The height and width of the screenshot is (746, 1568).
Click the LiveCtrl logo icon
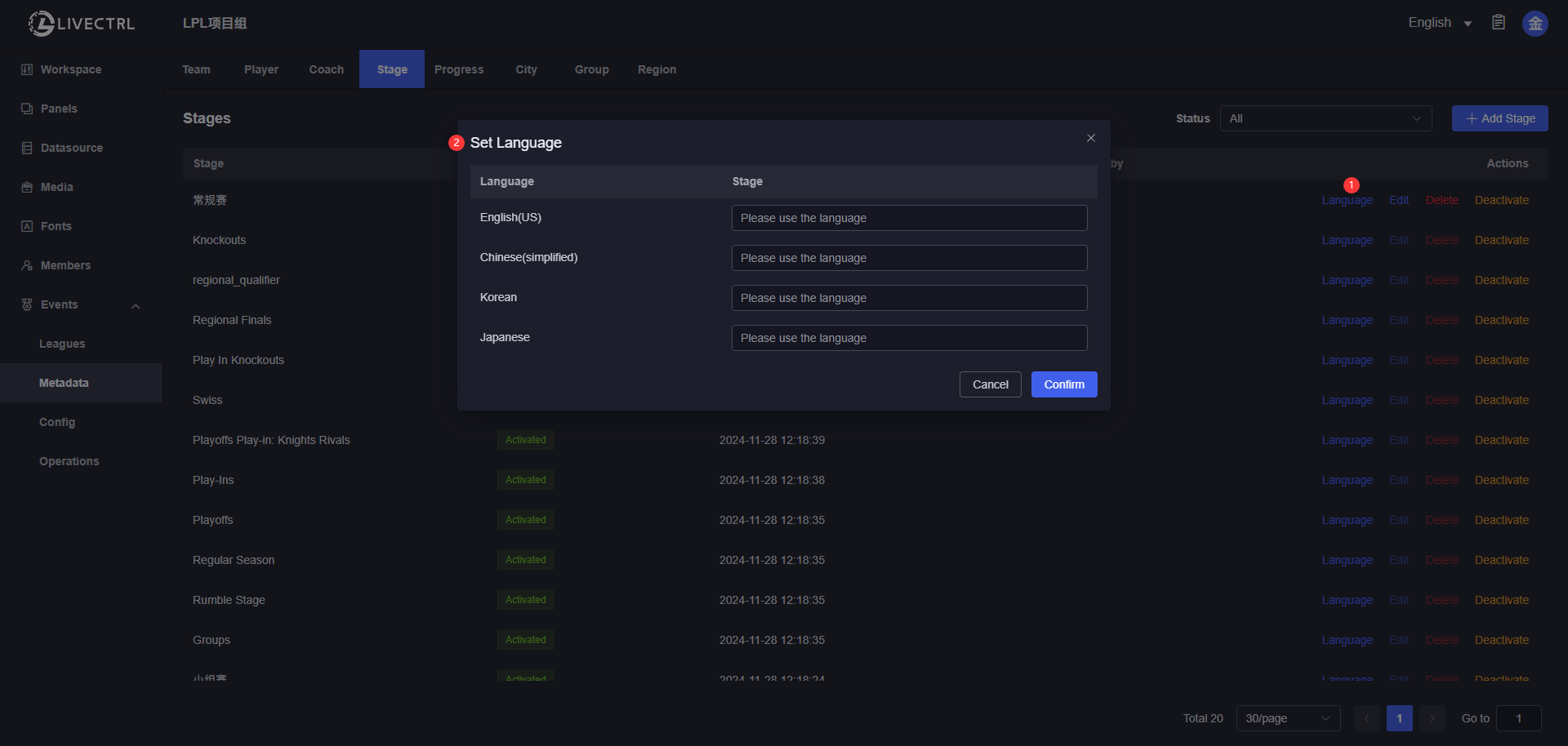click(42, 24)
